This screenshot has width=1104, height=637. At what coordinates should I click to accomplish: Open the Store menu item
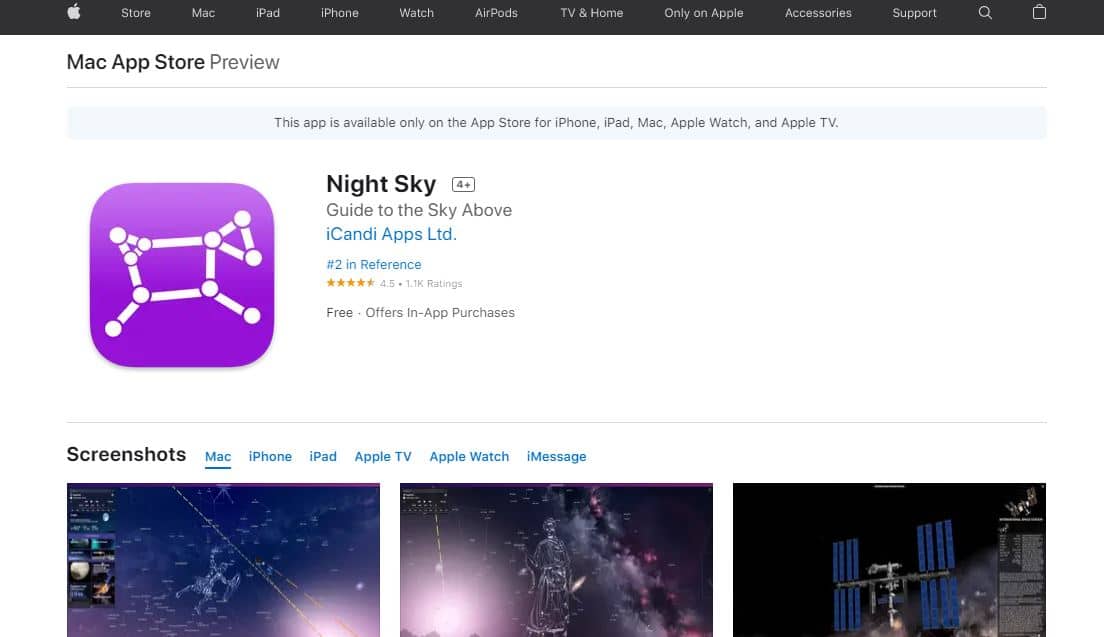coord(136,13)
